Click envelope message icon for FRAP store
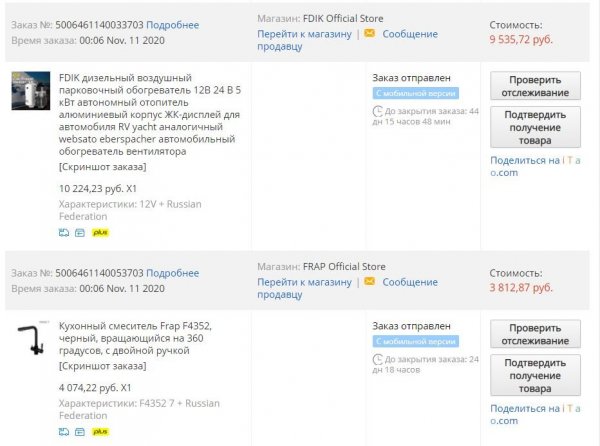 370,282
